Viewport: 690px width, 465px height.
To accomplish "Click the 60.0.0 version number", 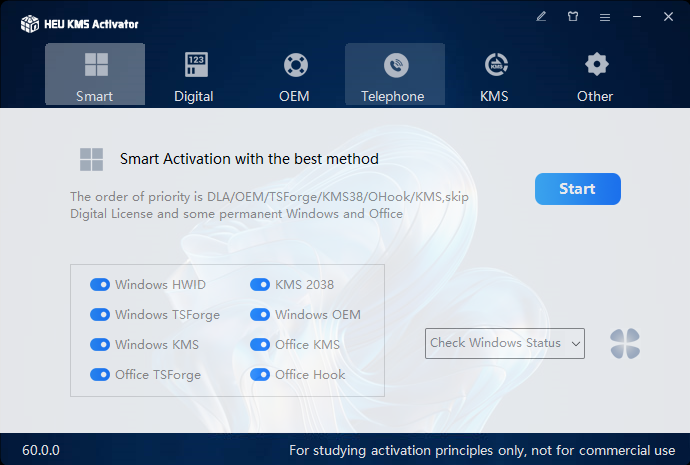I will [41, 450].
